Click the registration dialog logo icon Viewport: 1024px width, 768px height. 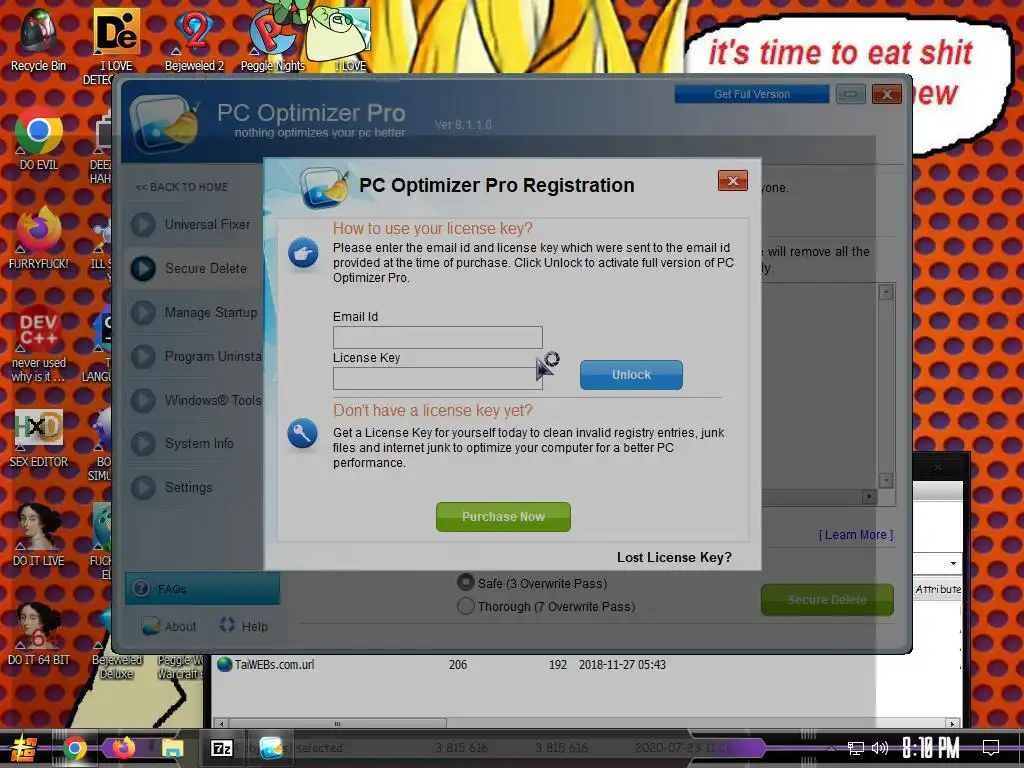tap(323, 188)
